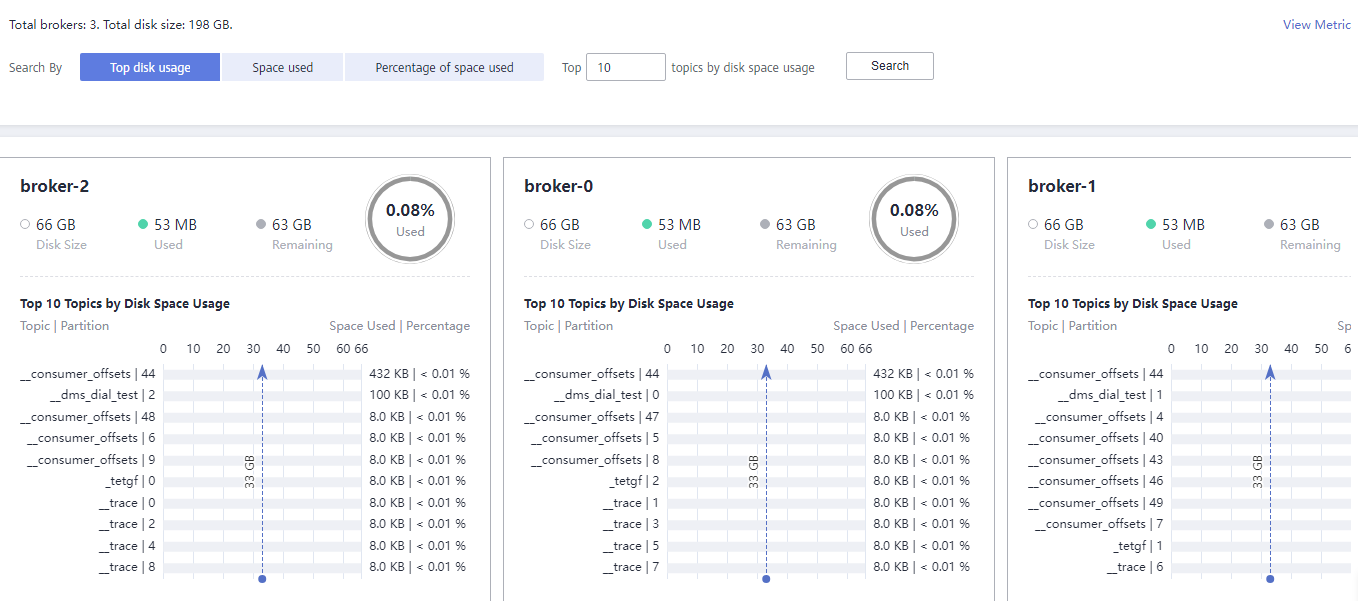Click the 33 GB arrow marker in broker-0 chart
1358x601 pixels.
point(766,372)
